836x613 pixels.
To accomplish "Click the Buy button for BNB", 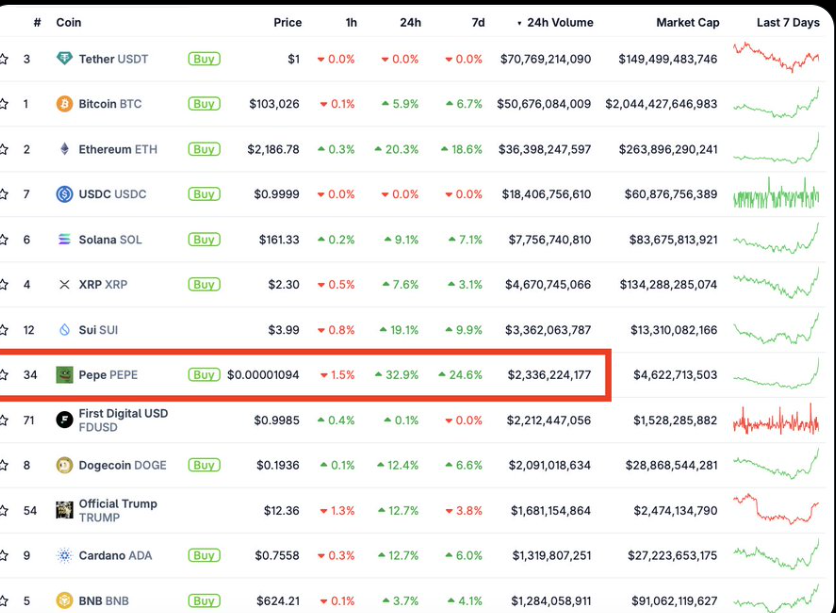I will [x=204, y=601].
